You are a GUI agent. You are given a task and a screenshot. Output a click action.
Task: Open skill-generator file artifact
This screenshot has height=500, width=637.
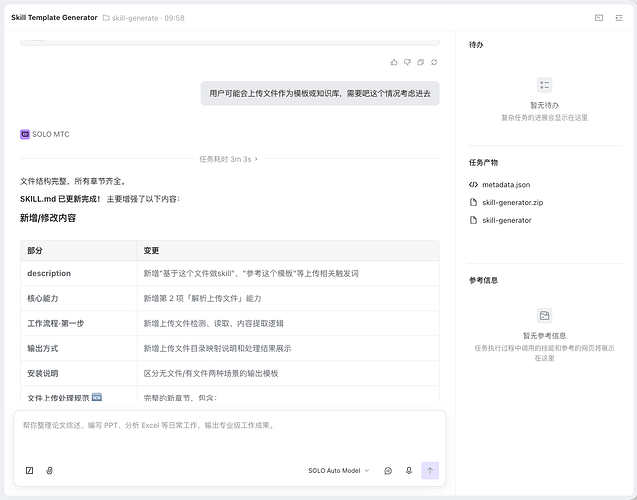tap(507, 220)
